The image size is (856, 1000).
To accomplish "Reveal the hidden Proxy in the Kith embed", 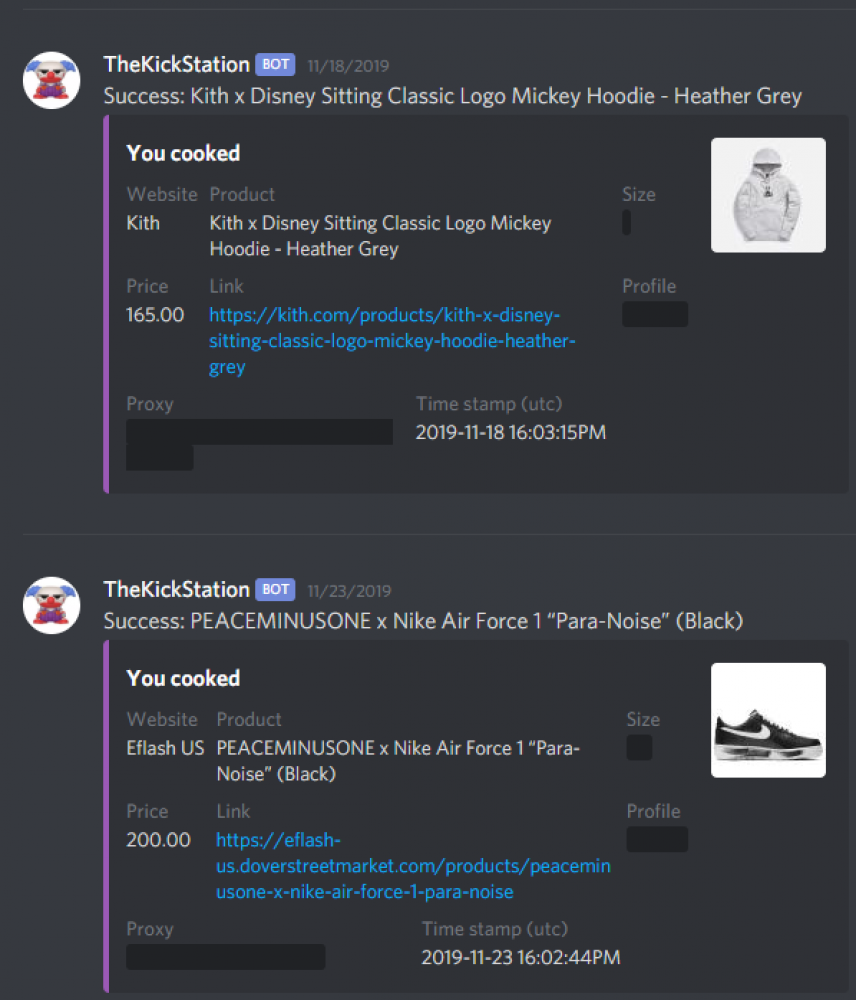I will point(260,445).
